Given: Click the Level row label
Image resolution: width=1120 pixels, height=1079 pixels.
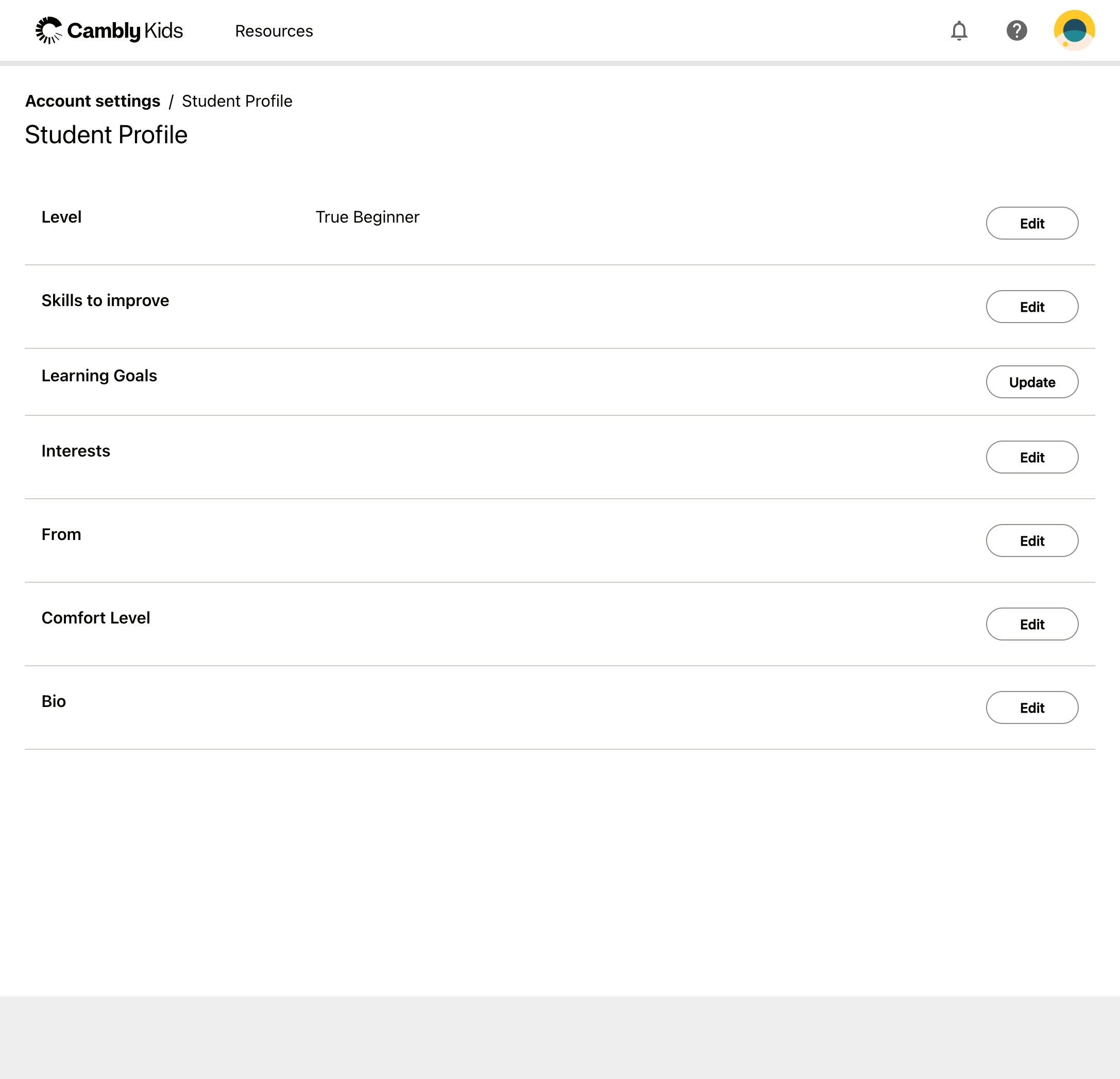Looking at the screenshot, I should click(x=61, y=217).
